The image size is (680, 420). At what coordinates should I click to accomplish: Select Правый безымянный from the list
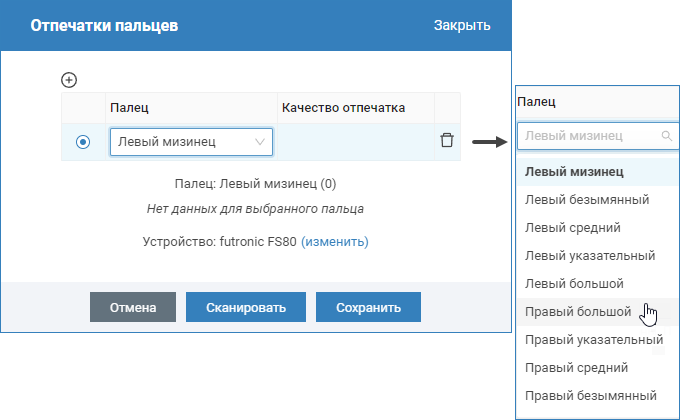[x=590, y=395]
